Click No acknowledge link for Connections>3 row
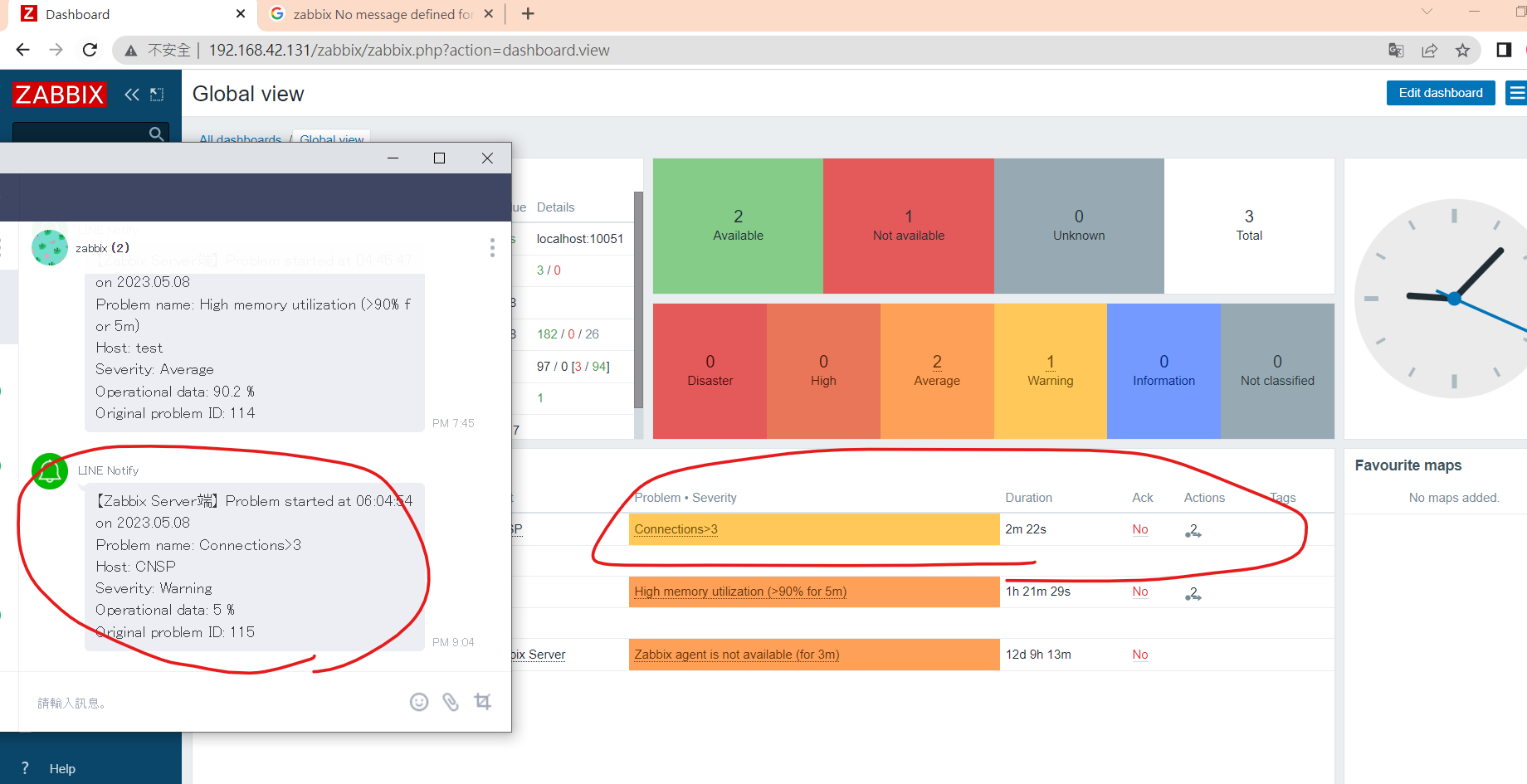This screenshot has height=784, width=1527. (1140, 529)
